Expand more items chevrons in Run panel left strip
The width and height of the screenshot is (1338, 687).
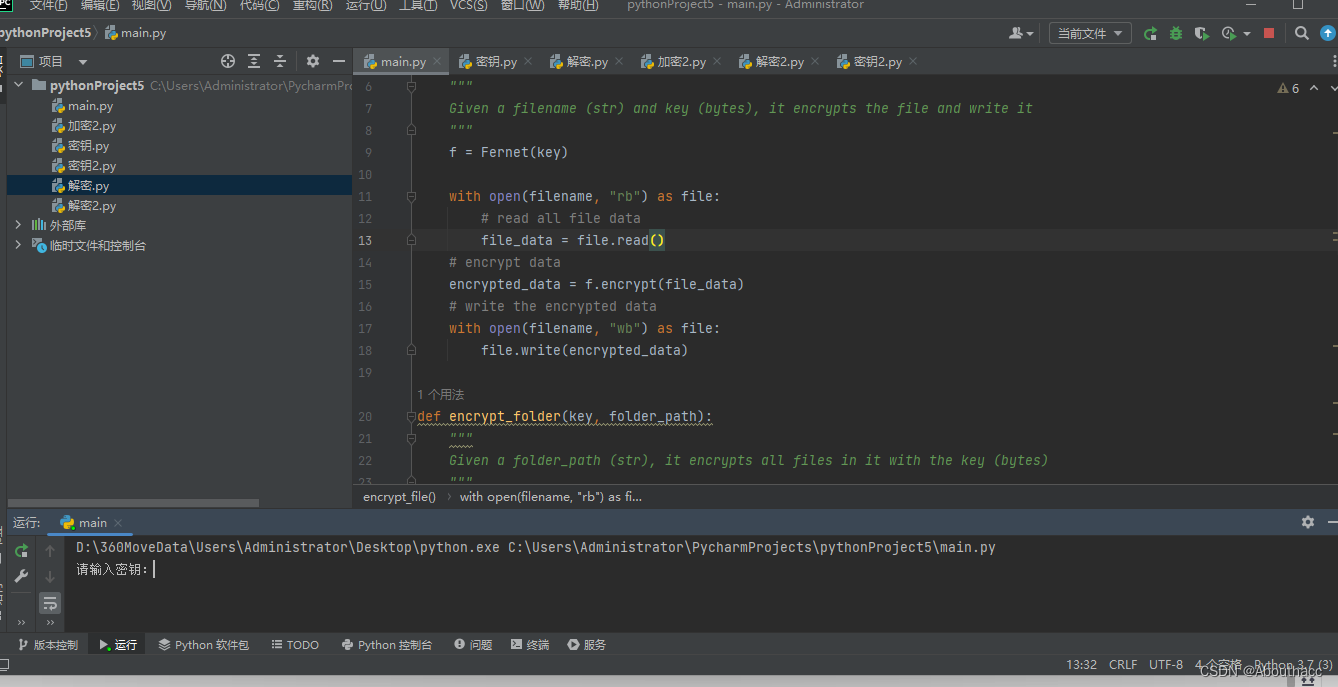[x=21, y=622]
